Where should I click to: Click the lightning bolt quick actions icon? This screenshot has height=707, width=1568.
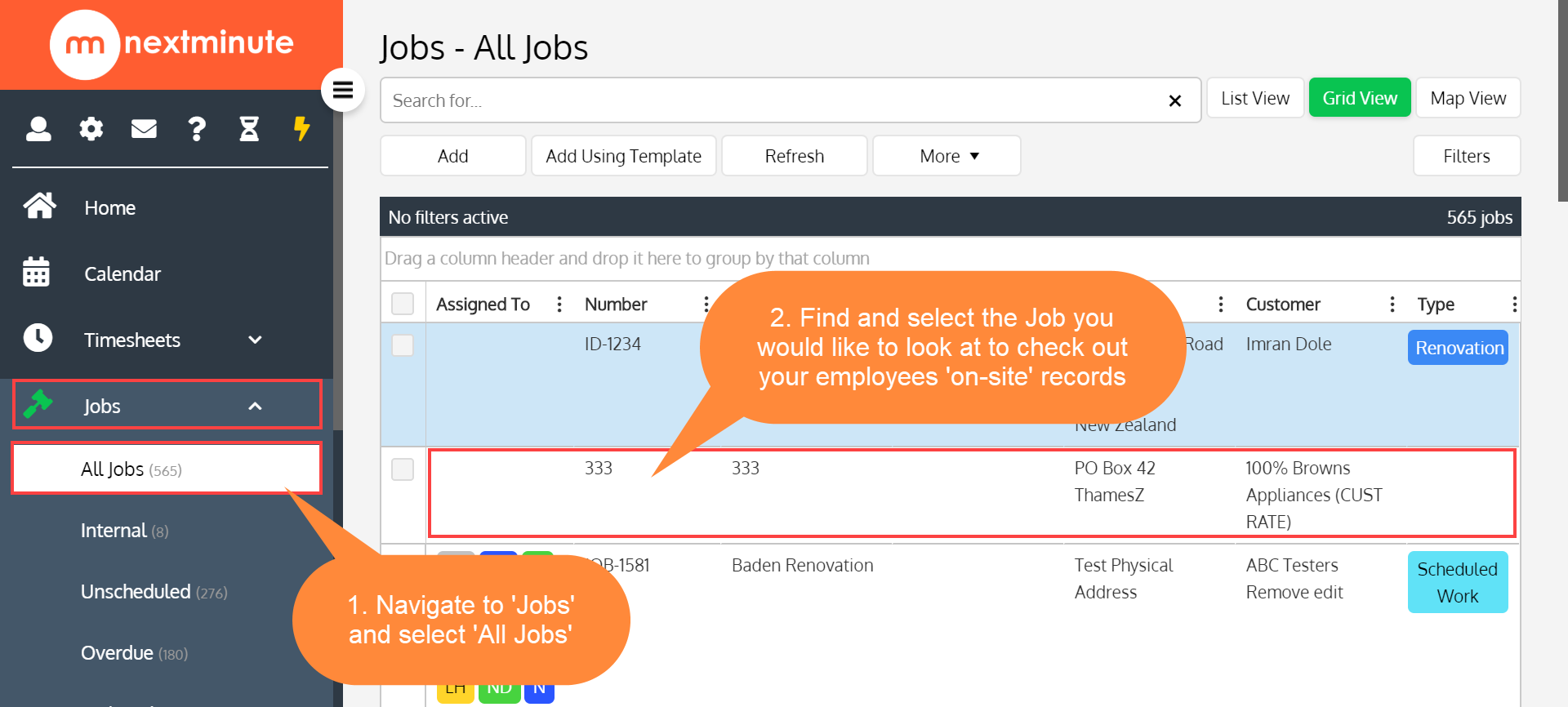[x=301, y=129]
